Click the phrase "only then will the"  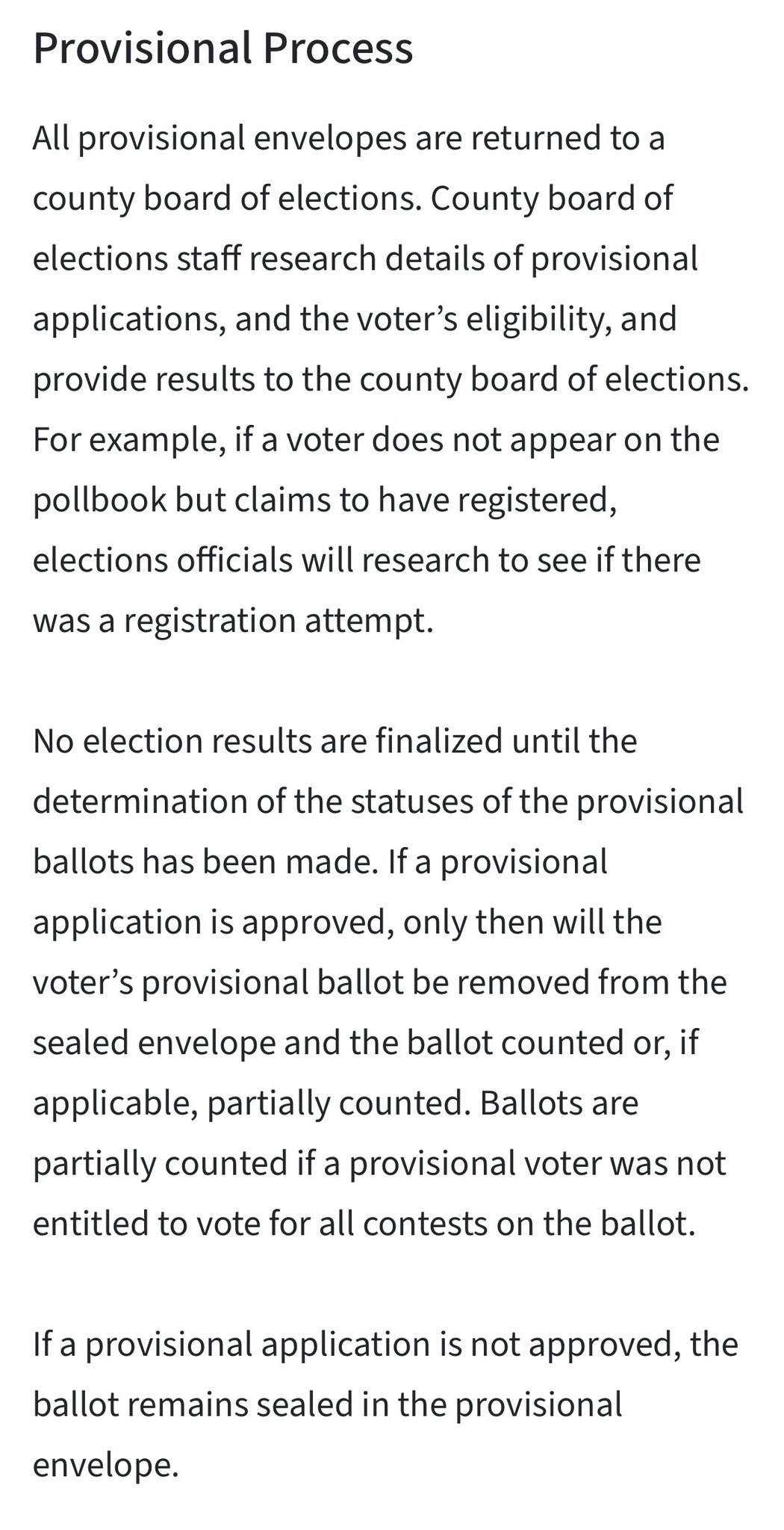[x=532, y=922]
